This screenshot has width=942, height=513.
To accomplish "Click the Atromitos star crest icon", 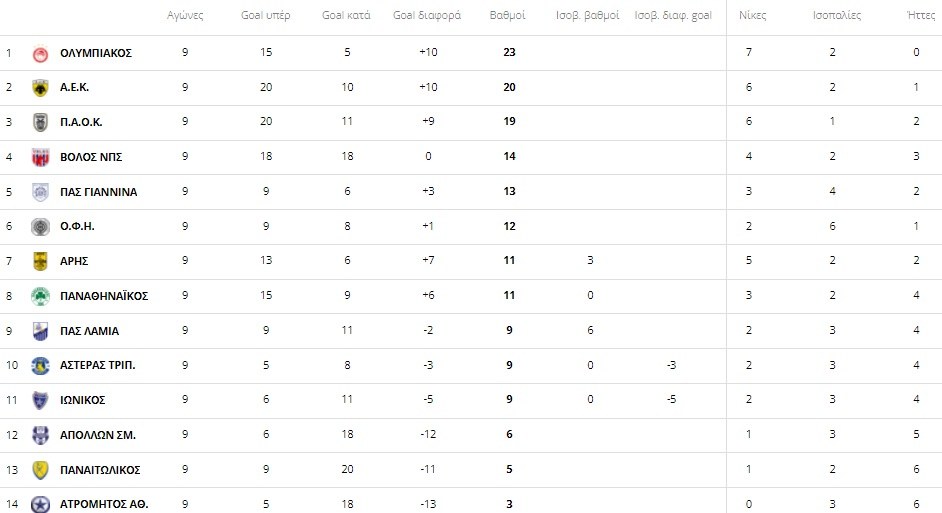I will point(40,504).
